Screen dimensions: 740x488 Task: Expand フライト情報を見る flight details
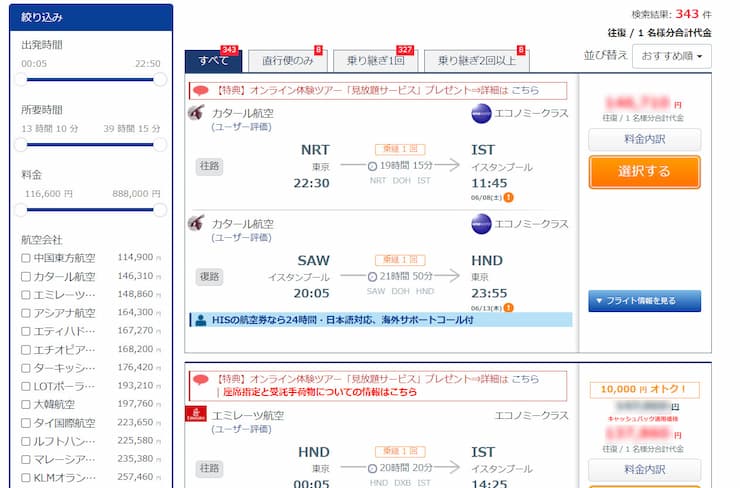point(644,301)
